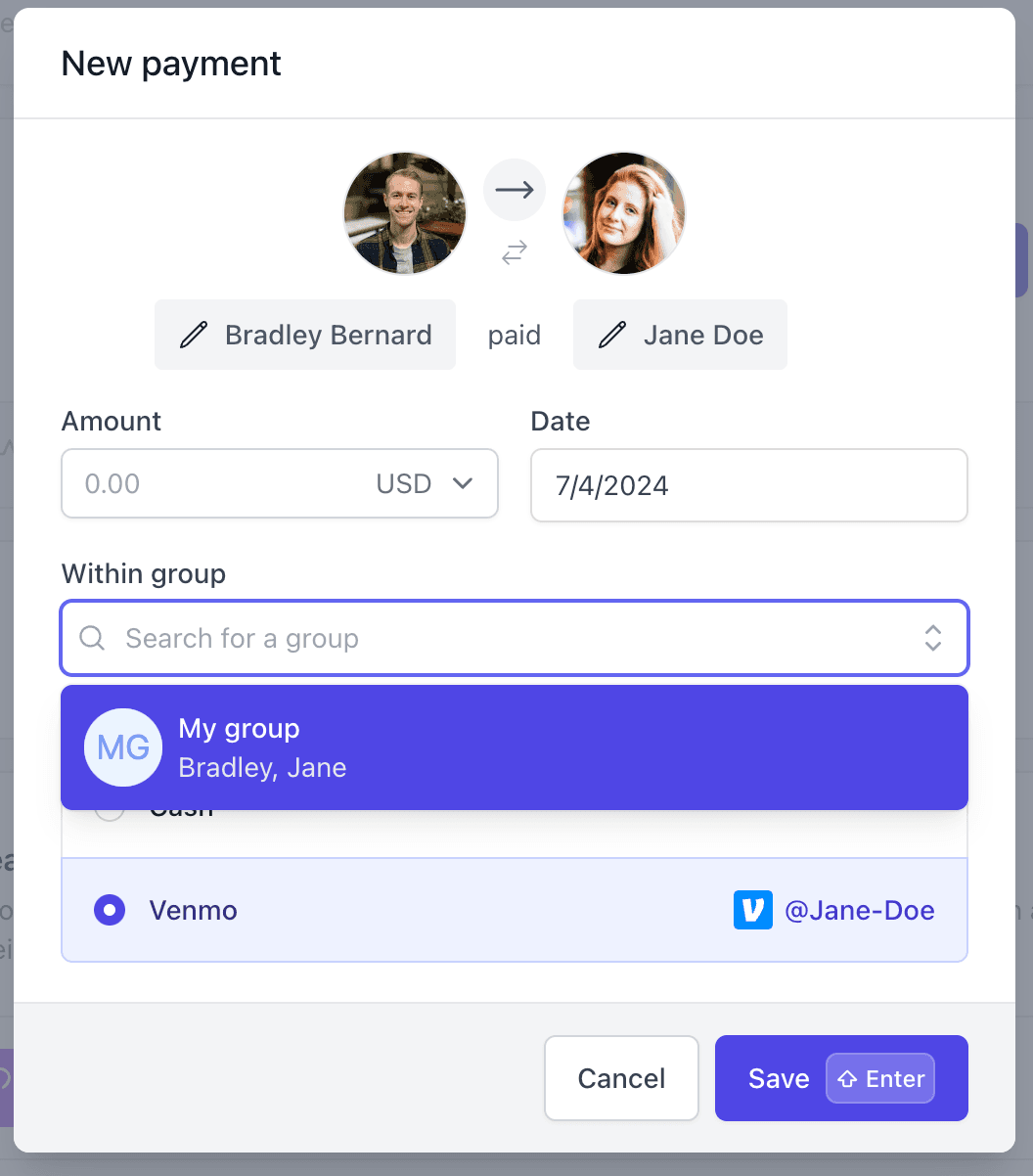Click the Venmo logo icon
This screenshot has width=1033, height=1176.
pyautogui.click(x=752, y=910)
